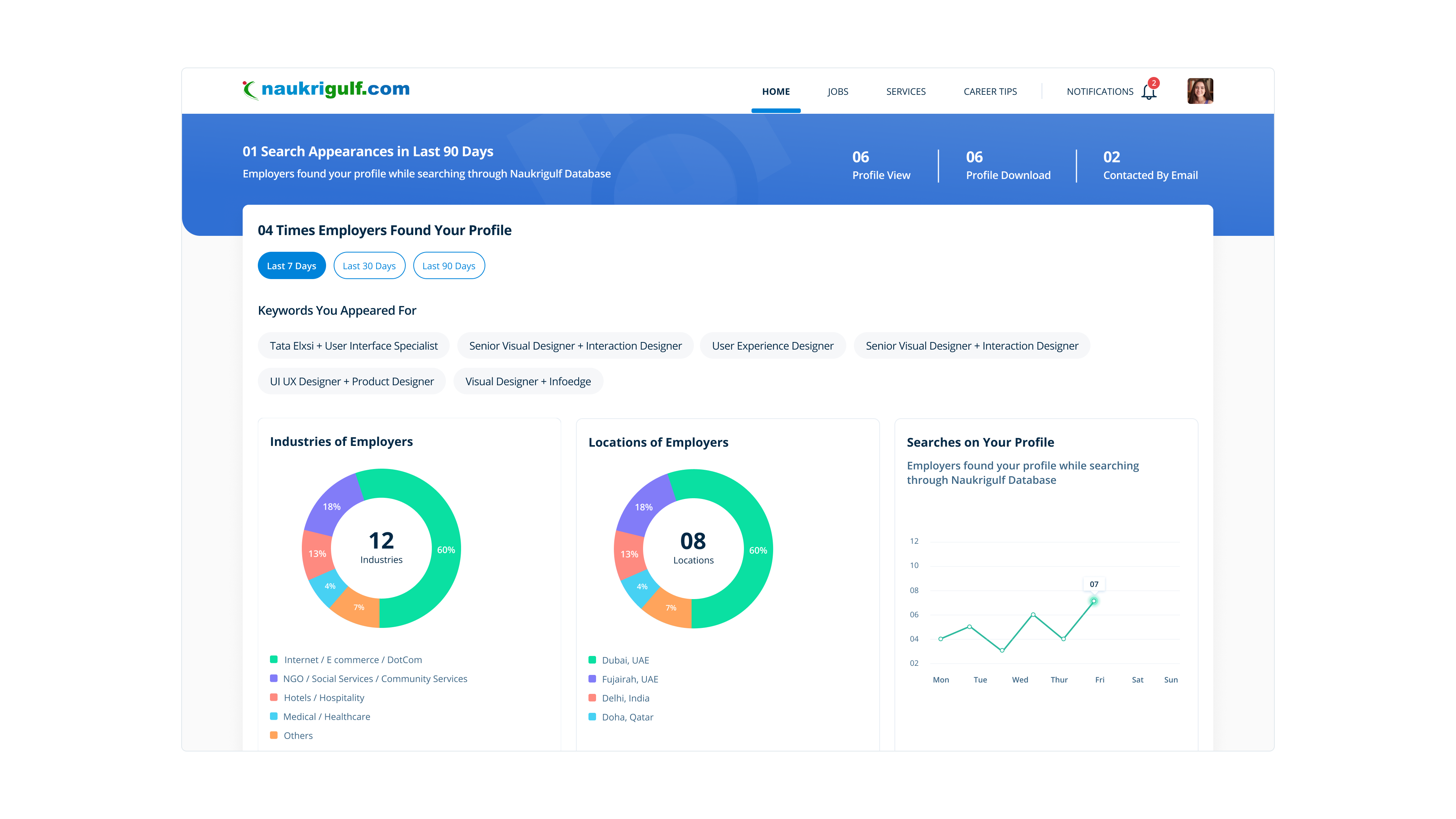Click the NOTIFICATIONS label
1456x819 pixels.
click(x=1099, y=91)
